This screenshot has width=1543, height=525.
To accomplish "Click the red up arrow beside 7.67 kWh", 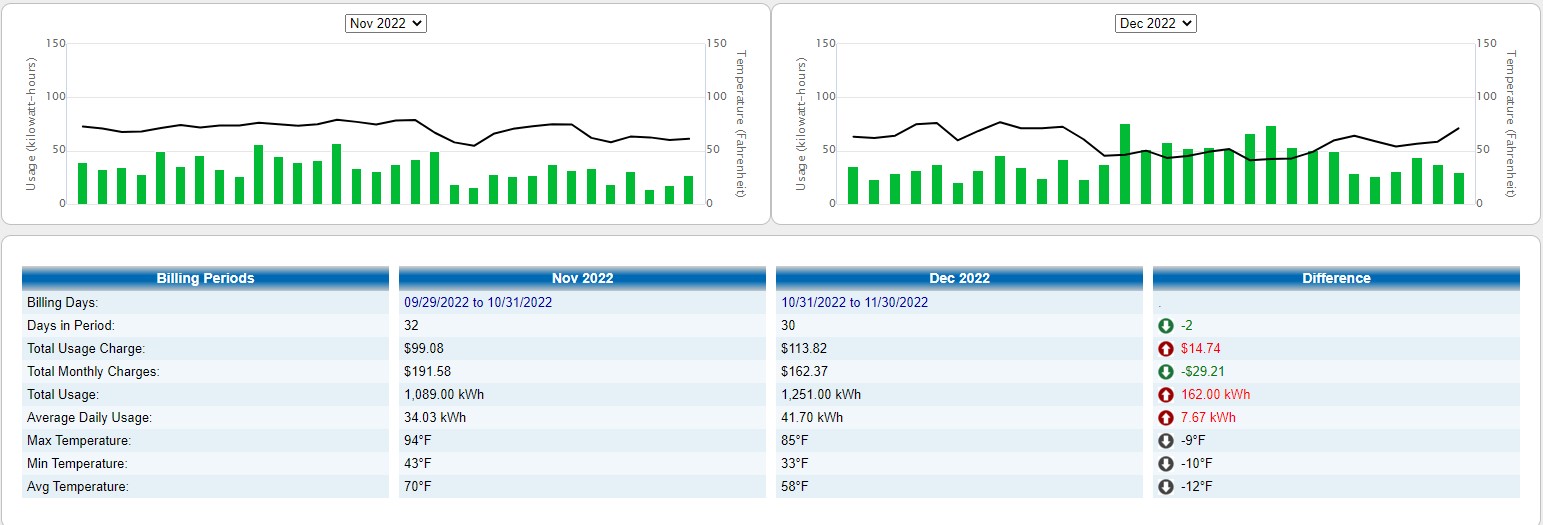I will (1165, 418).
